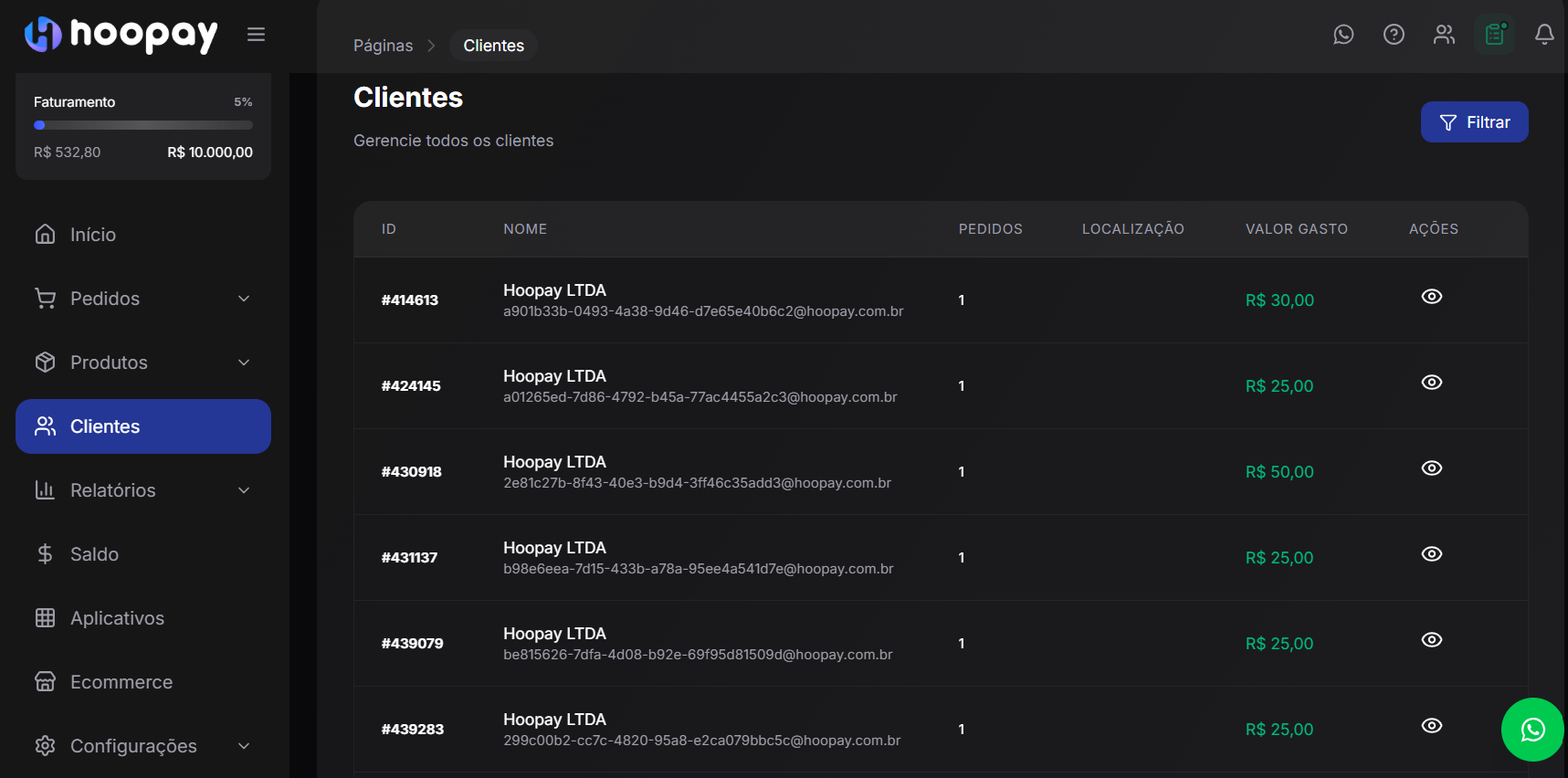The height and width of the screenshot is (778, 1568).
Task: Expand the Relatórios submenu chevron
Action: [x=244, y=490]
